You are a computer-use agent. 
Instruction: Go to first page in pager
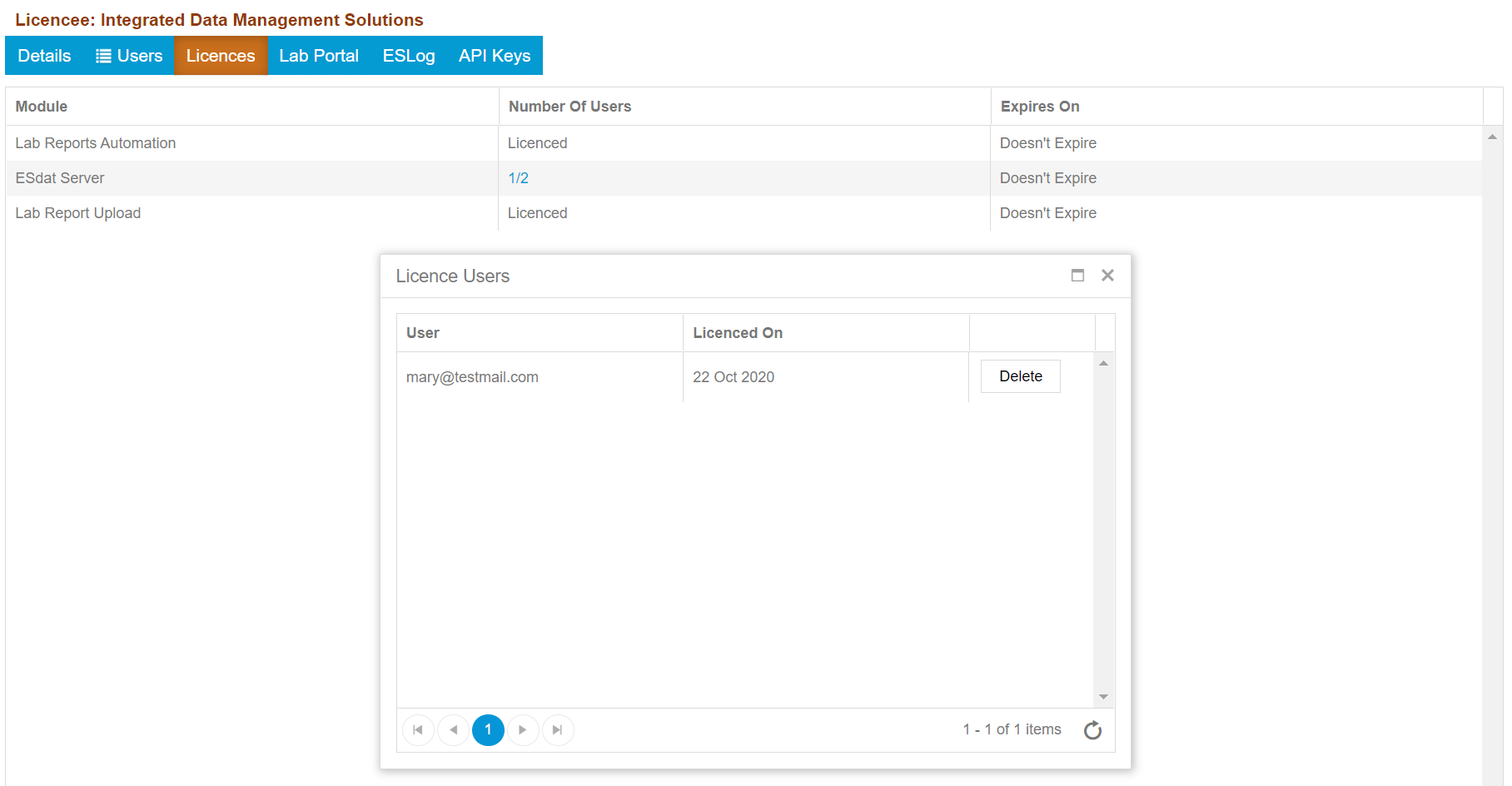click(x=418, y=730)
